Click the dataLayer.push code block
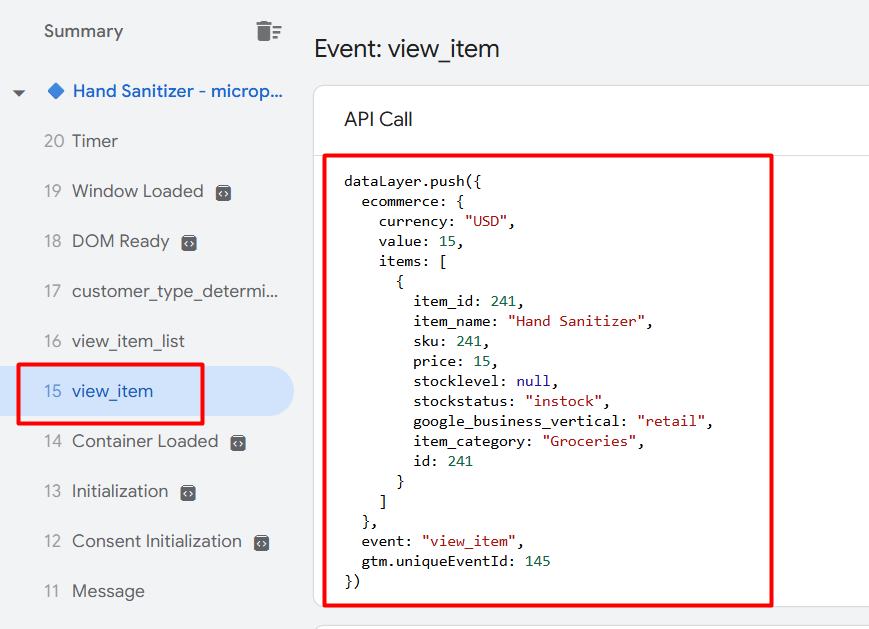The width and height of the screenshot is (869, 629). pos(546,380)
